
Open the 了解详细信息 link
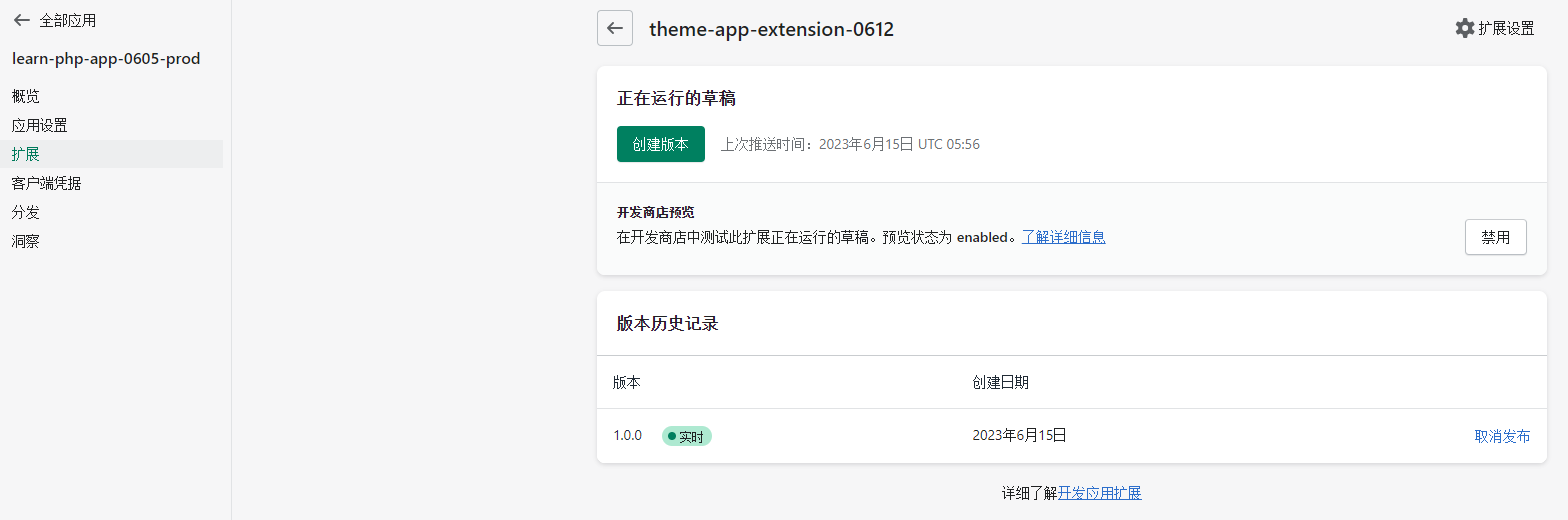(x=1063, y=237)
